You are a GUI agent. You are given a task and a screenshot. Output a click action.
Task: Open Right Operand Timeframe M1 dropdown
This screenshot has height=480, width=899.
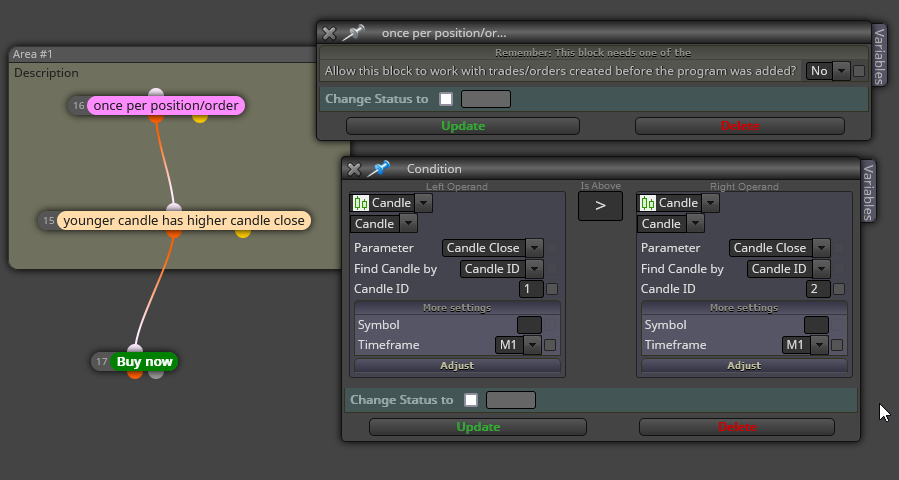(x=805, y=345)
